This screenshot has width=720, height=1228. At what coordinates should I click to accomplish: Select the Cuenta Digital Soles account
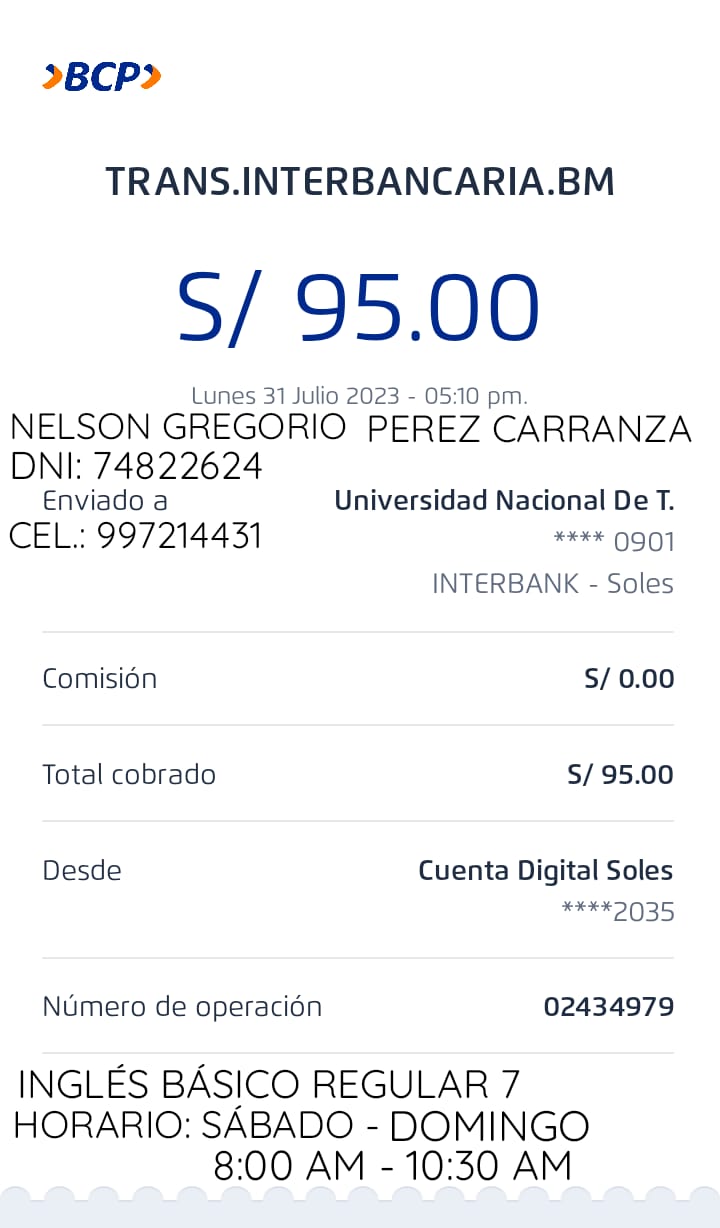[545, 870]
